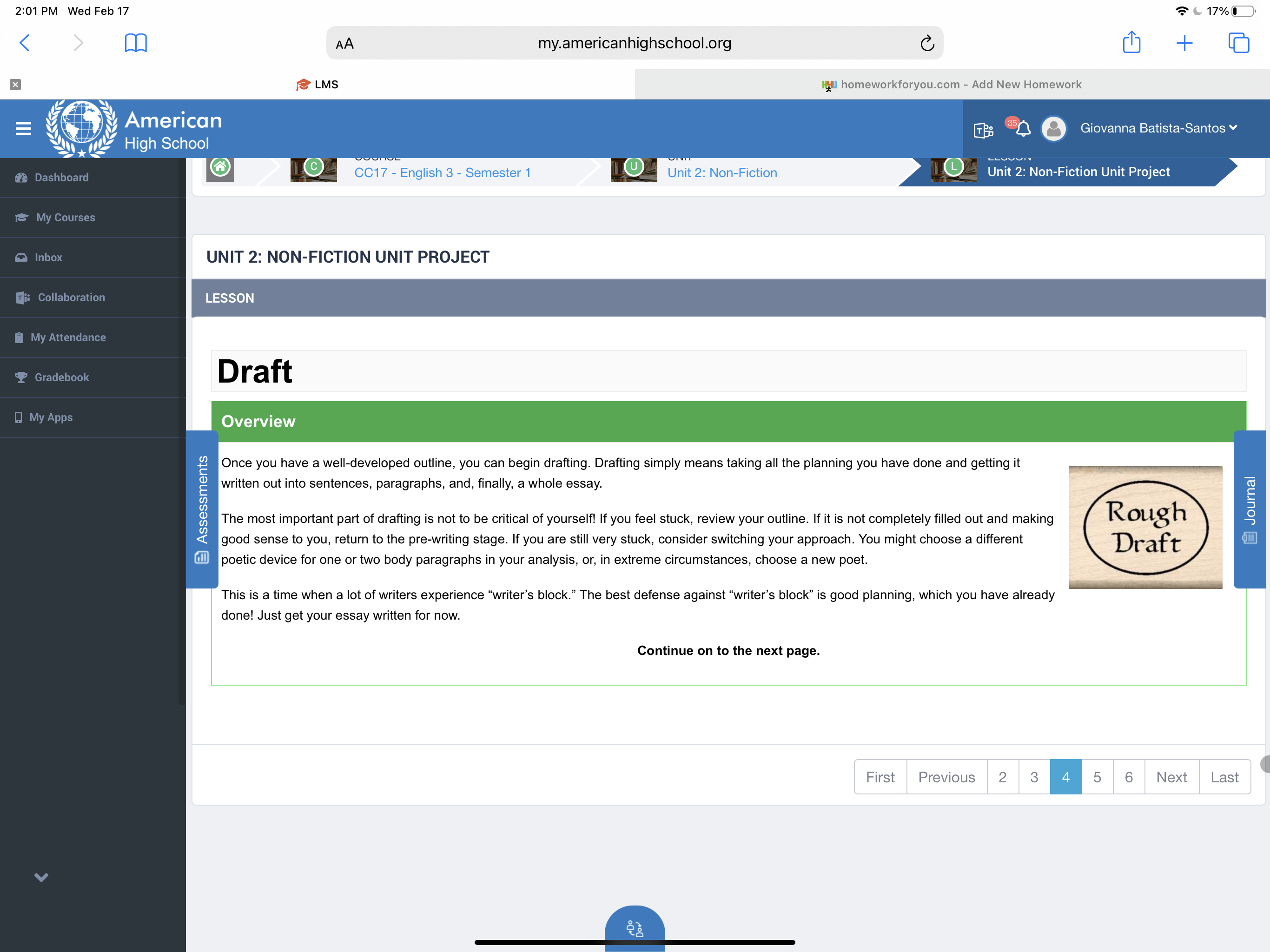Go to Next lesson page
This screenshot has height=952, width=1270.
pos(1171,777)
